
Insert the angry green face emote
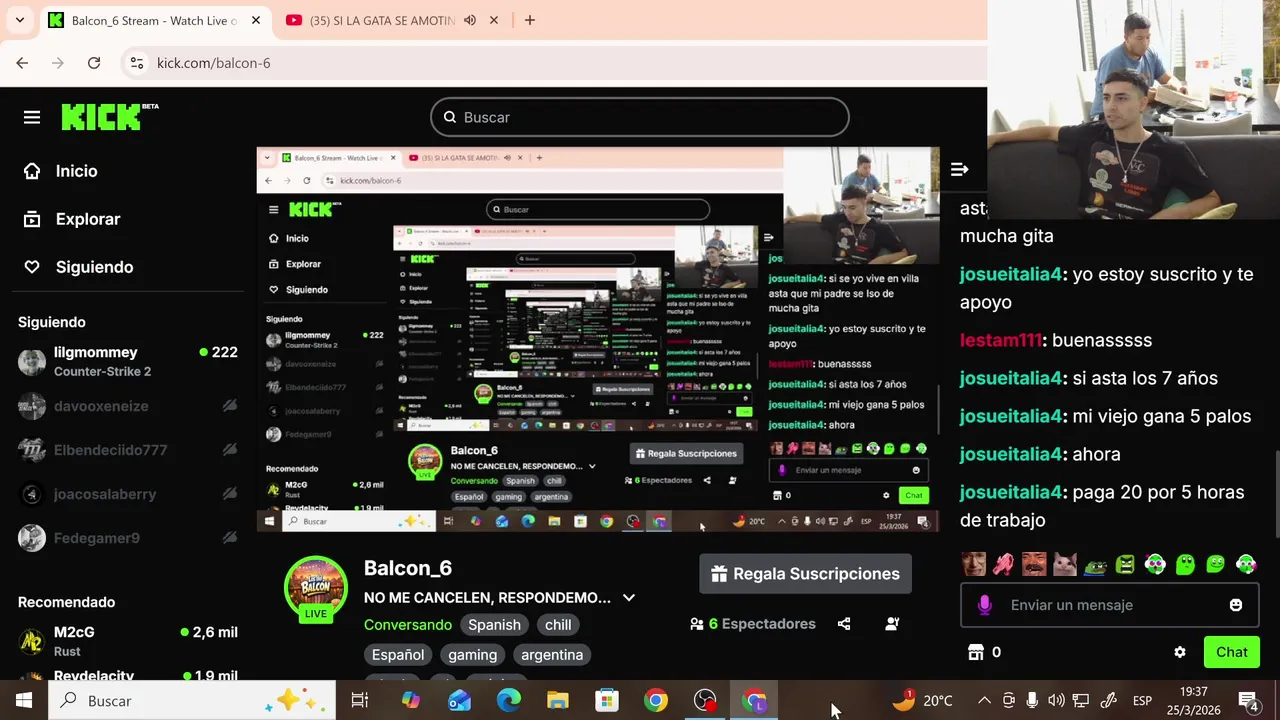(1125, 564)
